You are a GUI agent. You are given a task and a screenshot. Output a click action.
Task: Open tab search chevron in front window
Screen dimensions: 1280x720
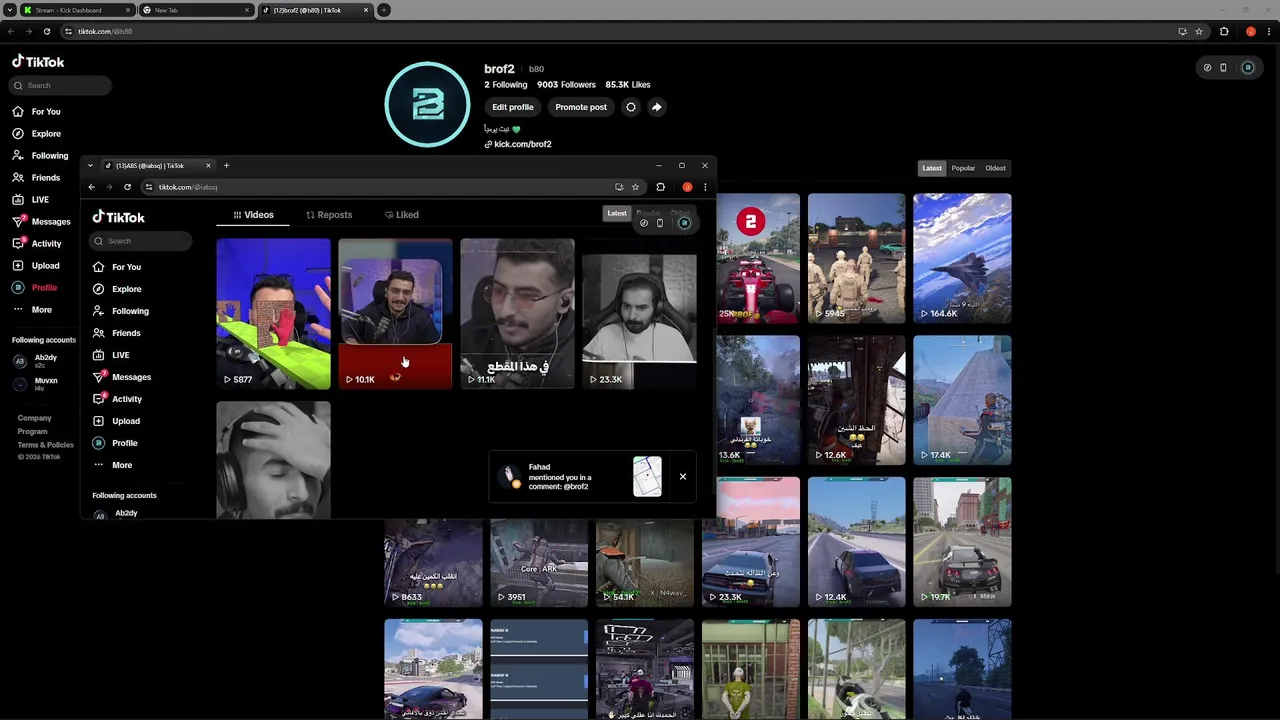point(90,166)
